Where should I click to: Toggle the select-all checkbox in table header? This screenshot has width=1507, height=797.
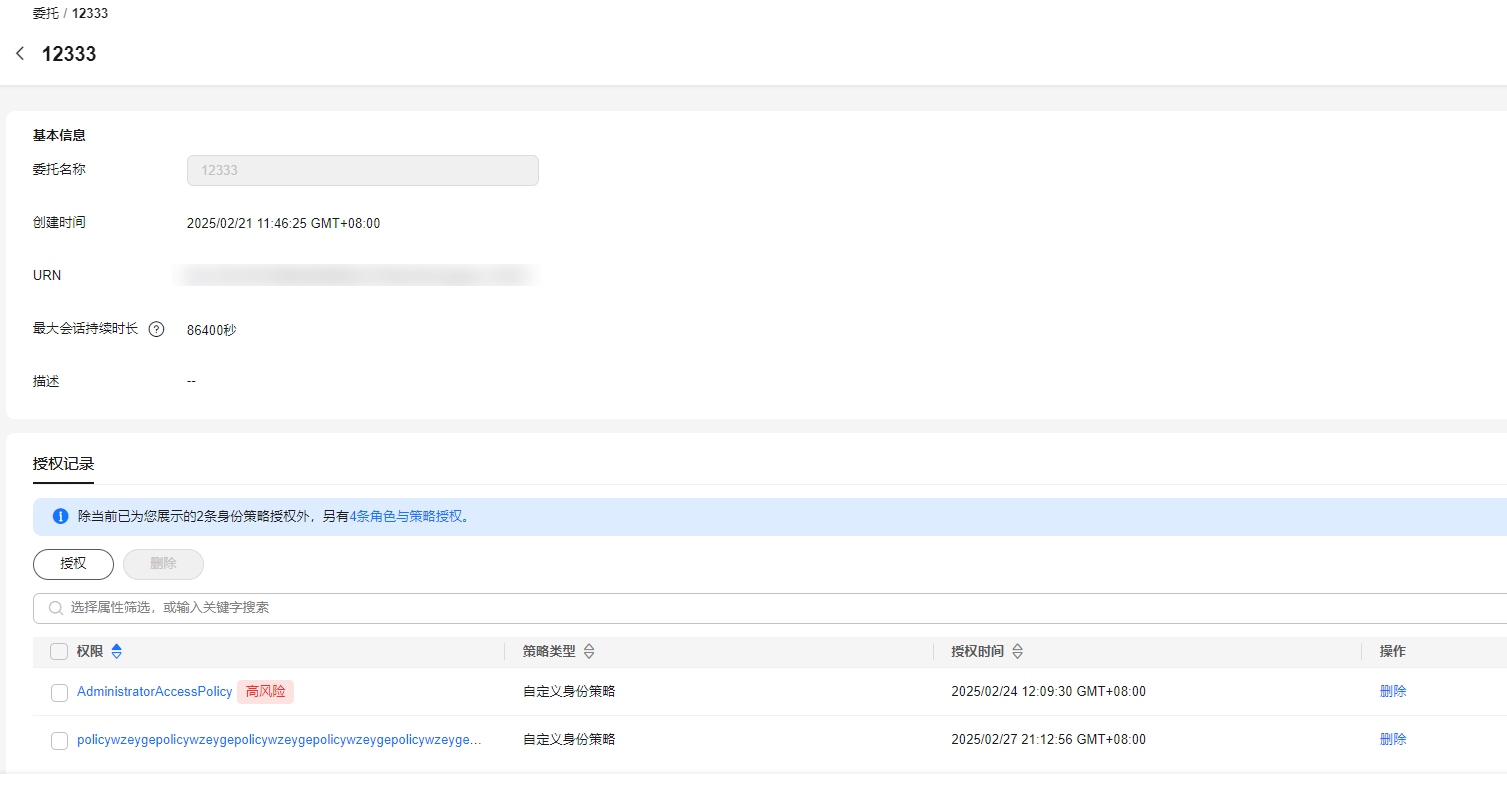click(x=59, y=652)
